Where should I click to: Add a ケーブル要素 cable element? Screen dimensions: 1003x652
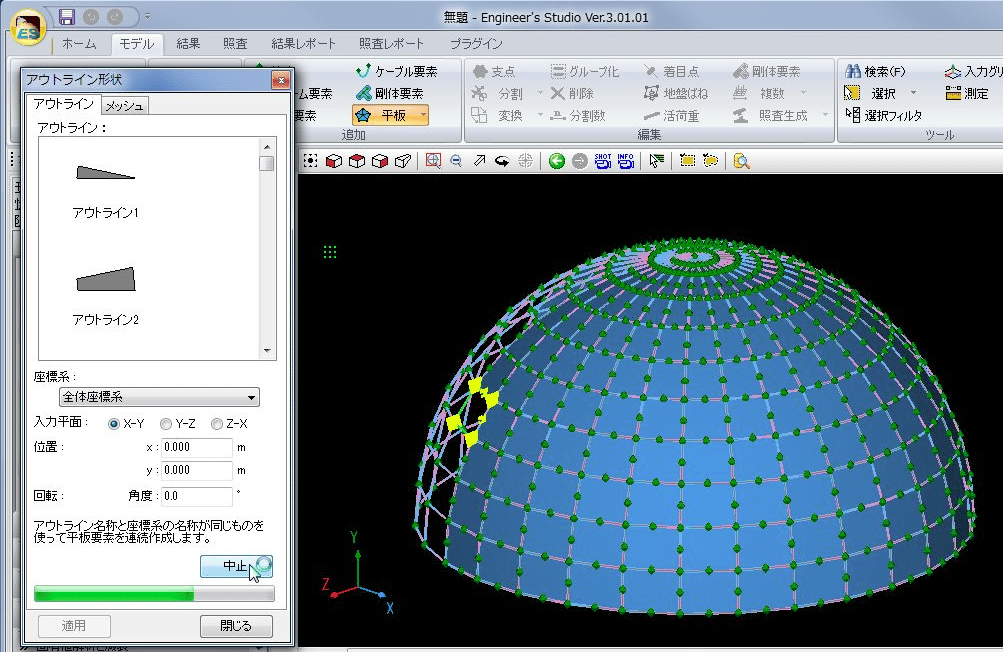click(396, 72)
